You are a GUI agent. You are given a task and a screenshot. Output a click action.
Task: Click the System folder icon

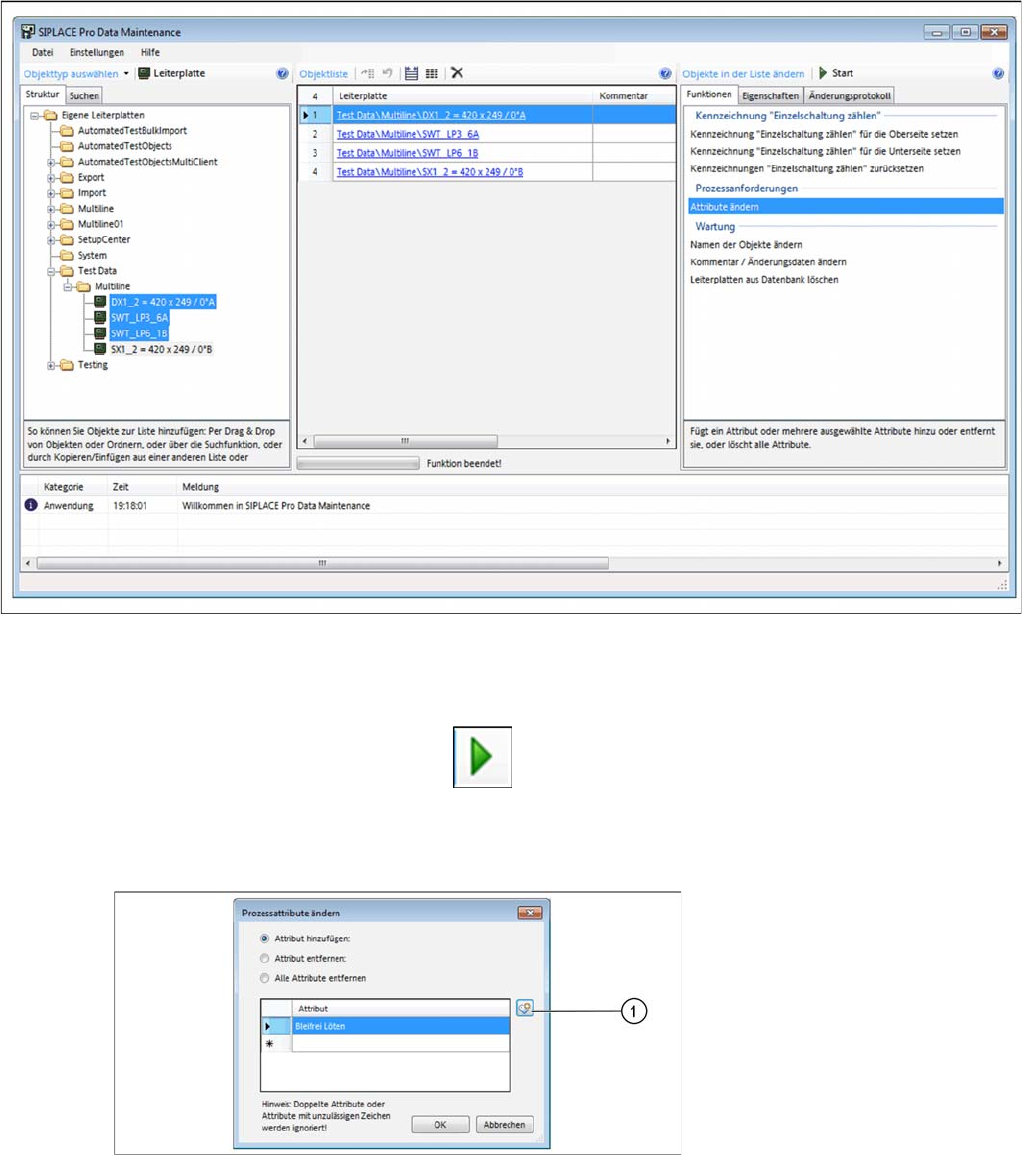(x=67, y=255)
